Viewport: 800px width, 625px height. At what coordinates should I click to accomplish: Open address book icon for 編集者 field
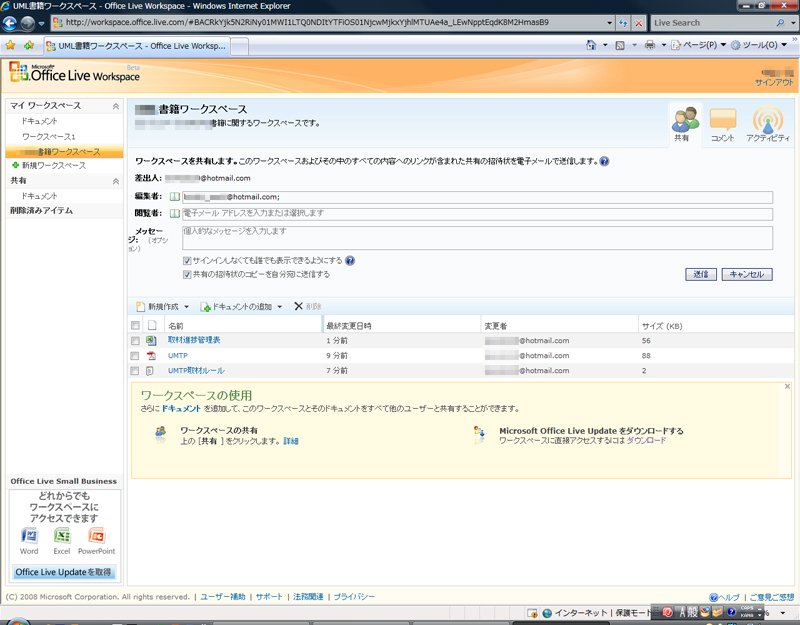tap(174, 197)
